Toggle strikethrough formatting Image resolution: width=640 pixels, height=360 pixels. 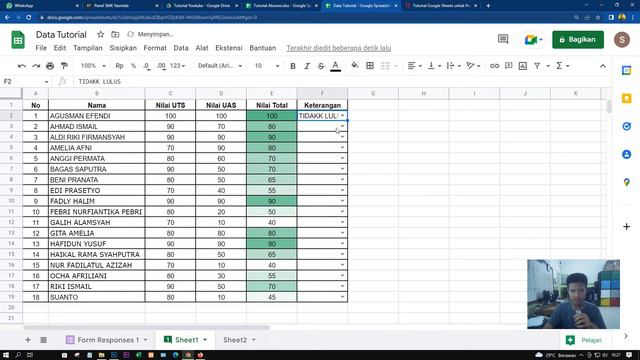tap(321, 66)
